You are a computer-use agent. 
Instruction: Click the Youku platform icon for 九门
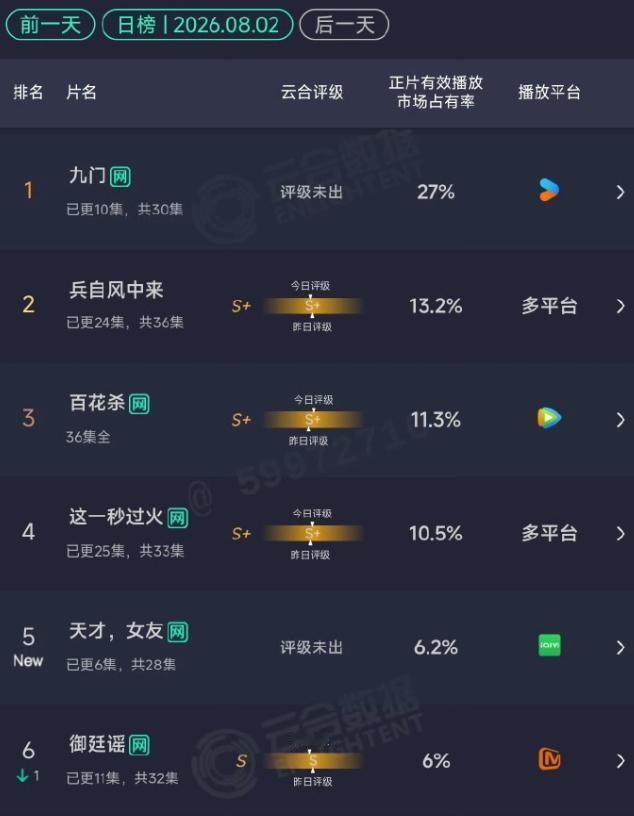[549, 190]
